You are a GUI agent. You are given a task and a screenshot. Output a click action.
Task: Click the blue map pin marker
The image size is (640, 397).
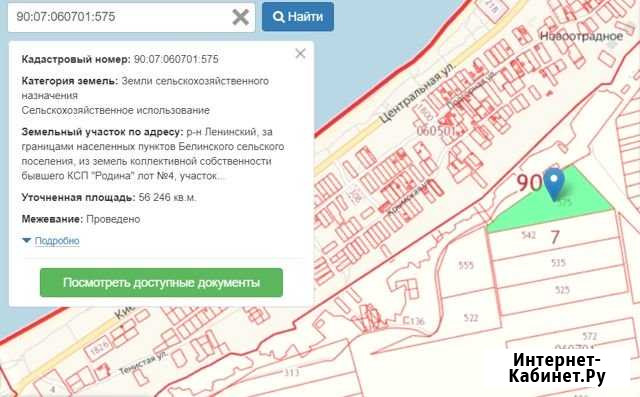[554, 184]
